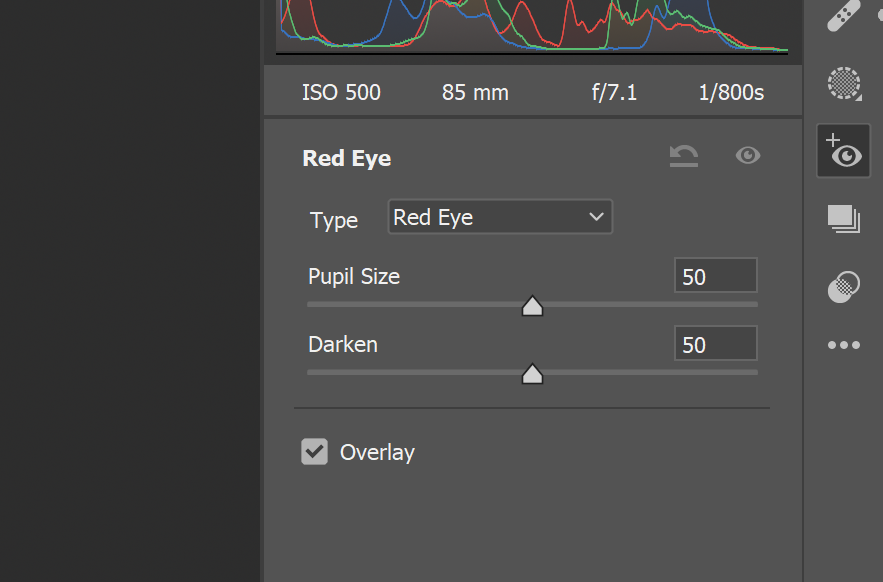
Task: Click the reset adjustments icon in Red Eye panel
Action: click(x=683, y=156)
